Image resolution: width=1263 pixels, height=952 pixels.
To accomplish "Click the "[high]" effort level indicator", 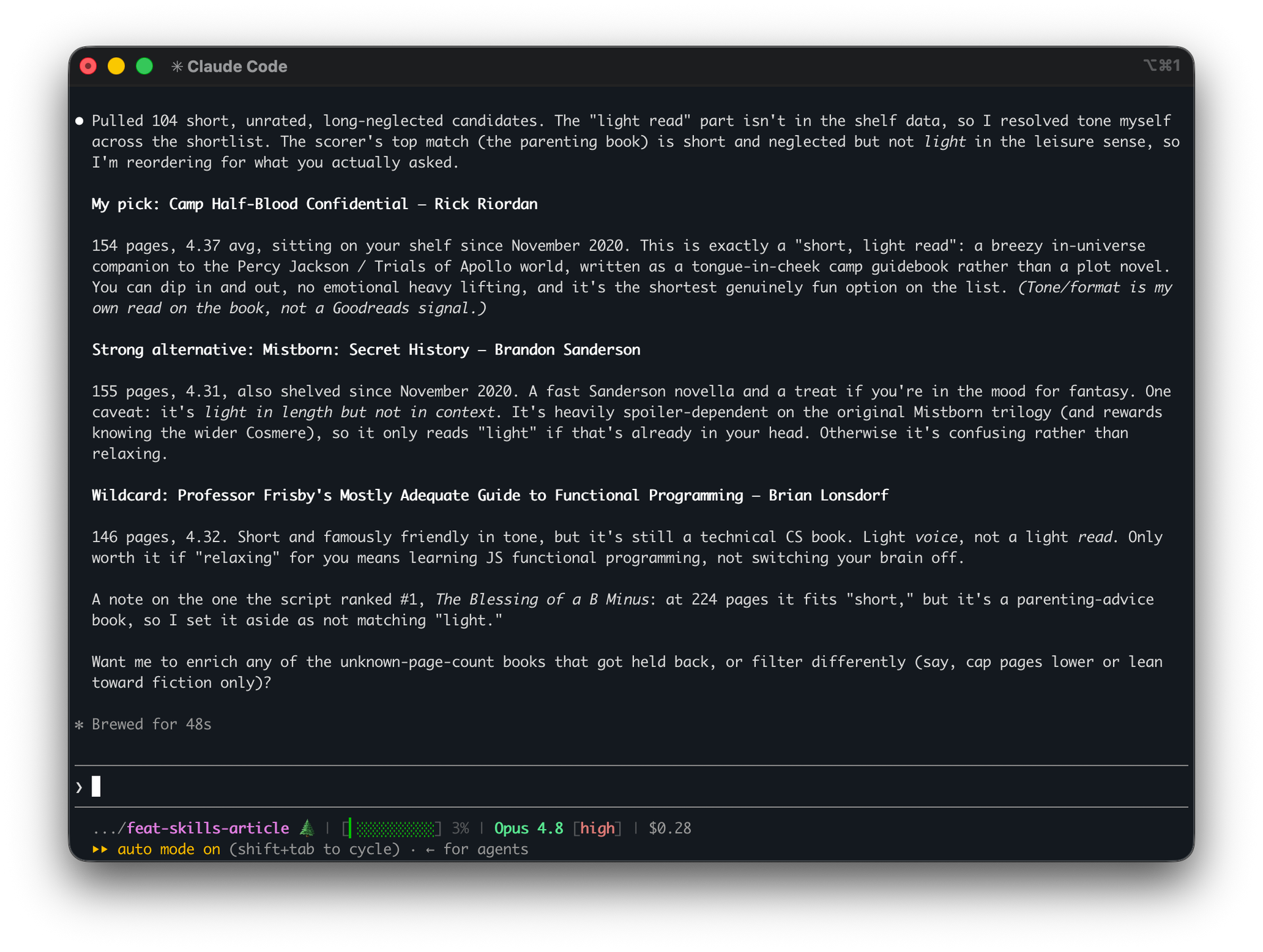I will click(x=597, y=828).
